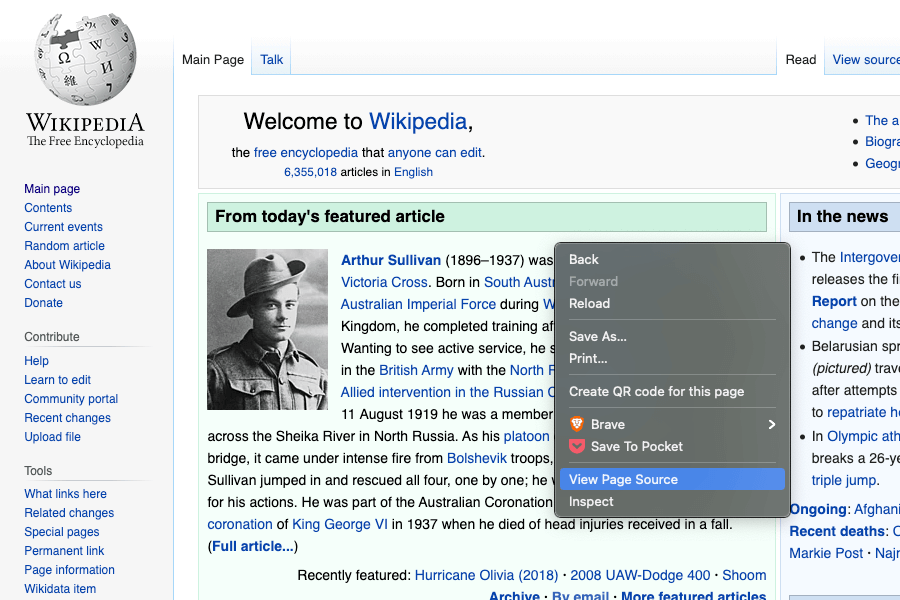The image size is (900, 600).
Task: Select Print... from context menu
Action: (x=672, y=358)
